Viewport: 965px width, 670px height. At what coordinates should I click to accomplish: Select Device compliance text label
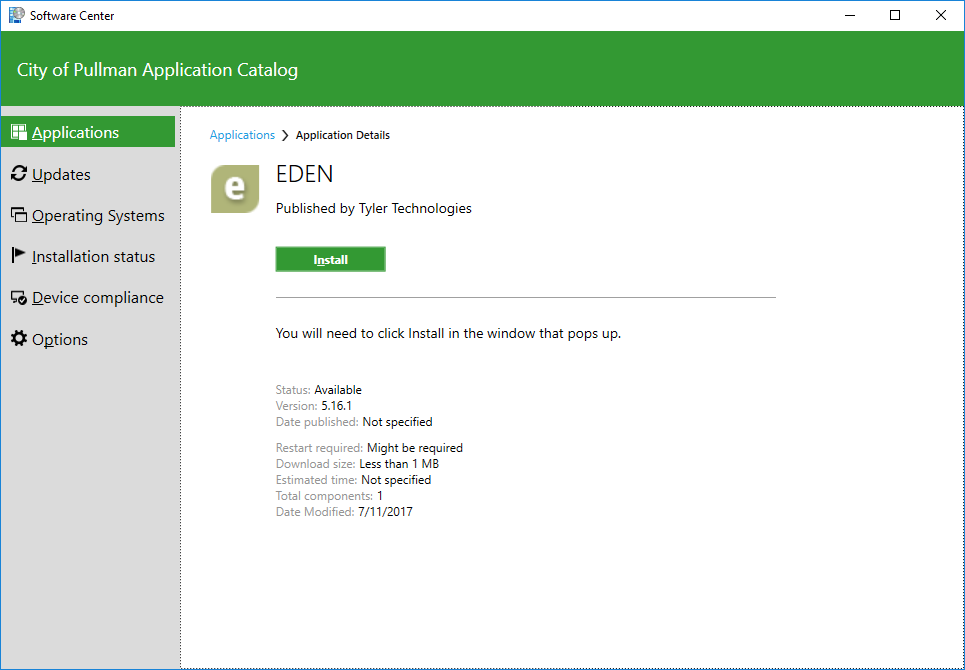97,298
